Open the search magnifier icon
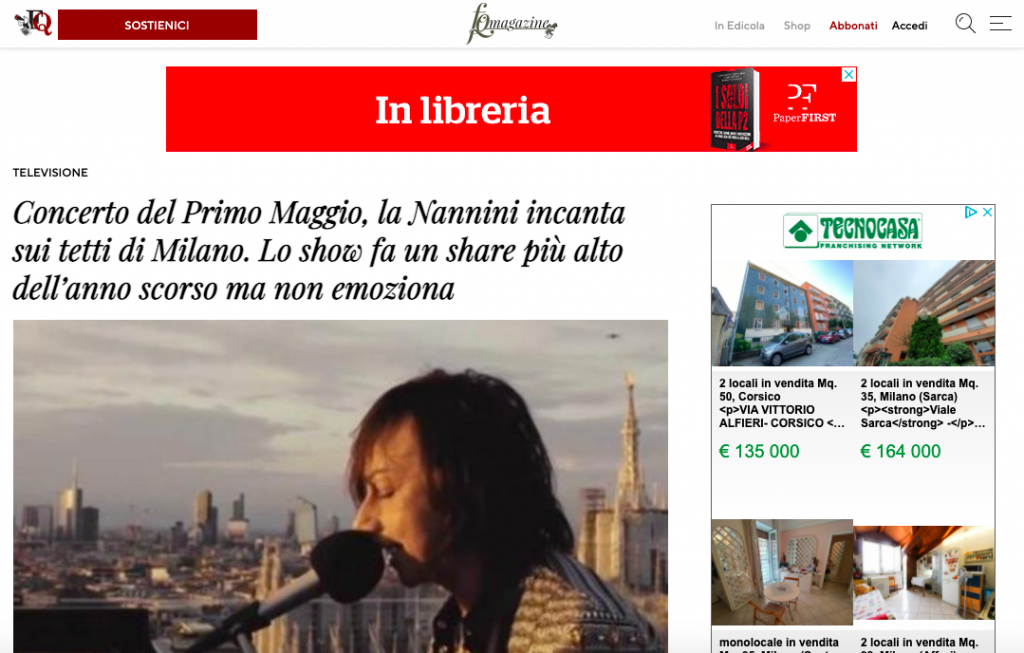 tap(965, 24)
